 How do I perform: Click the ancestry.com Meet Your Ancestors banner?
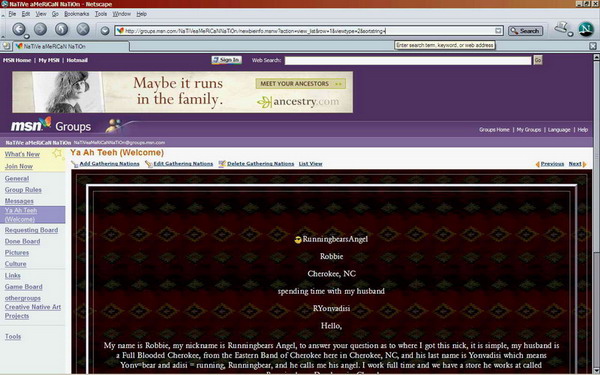pos(183,92)
